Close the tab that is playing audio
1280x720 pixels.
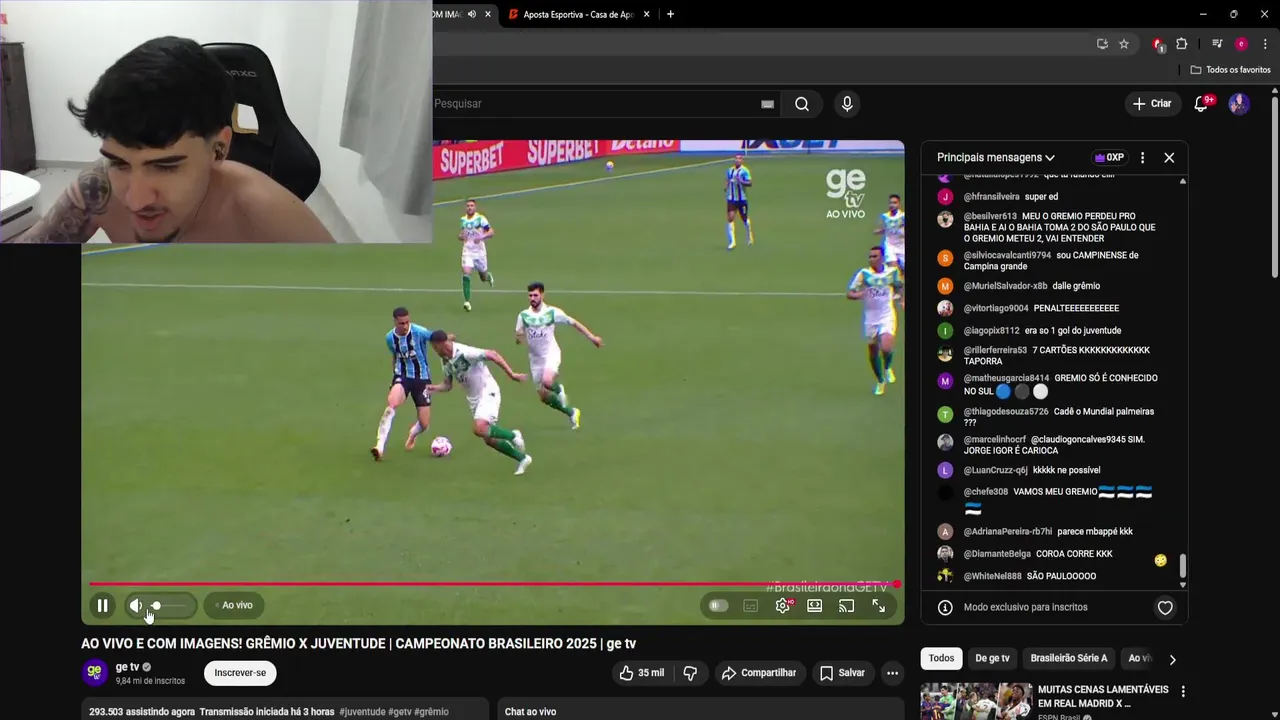[488, 14]
